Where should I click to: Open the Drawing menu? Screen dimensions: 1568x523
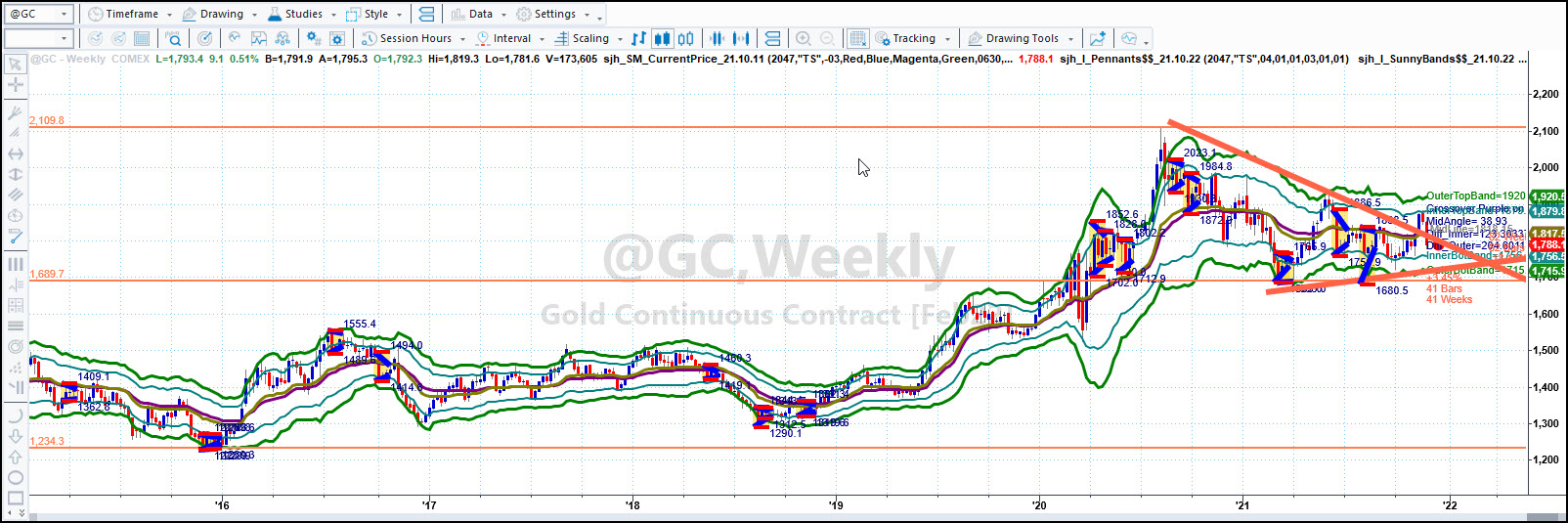click(213, 14)
